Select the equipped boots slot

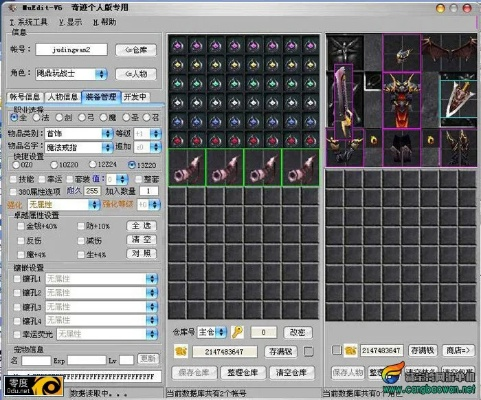[459, 148]
